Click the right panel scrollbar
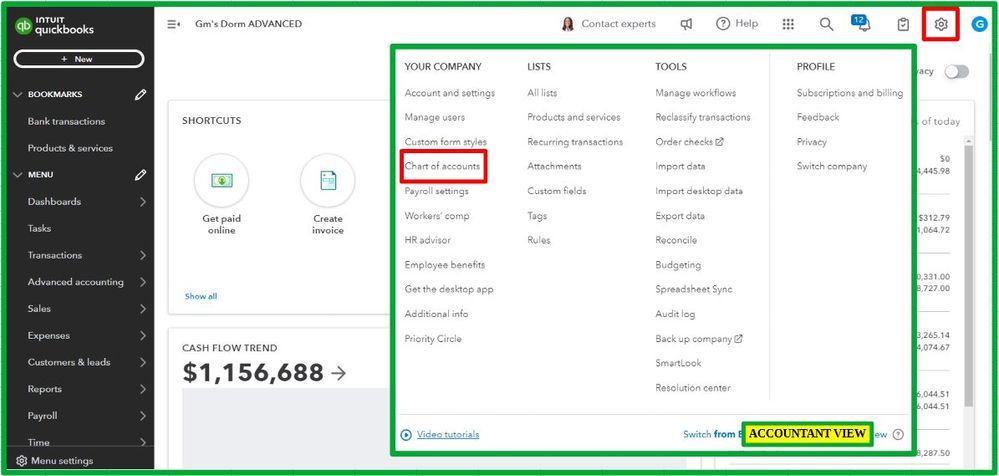Screen dimensions: 999x476 969,274
